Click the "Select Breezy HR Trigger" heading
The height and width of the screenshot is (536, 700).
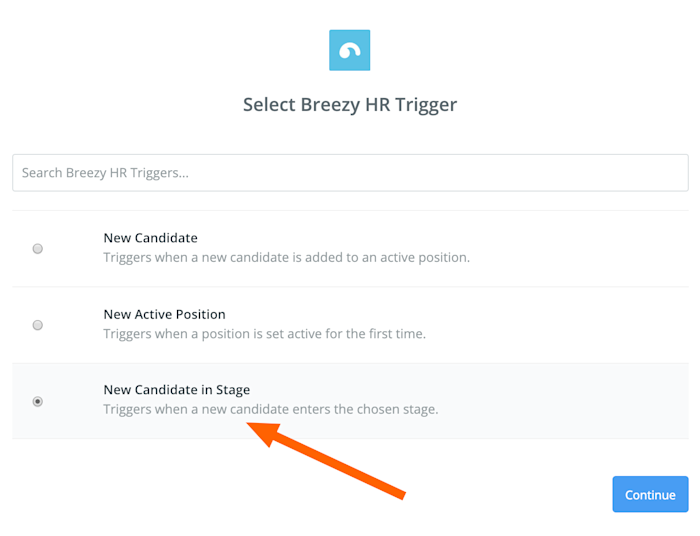350,105
